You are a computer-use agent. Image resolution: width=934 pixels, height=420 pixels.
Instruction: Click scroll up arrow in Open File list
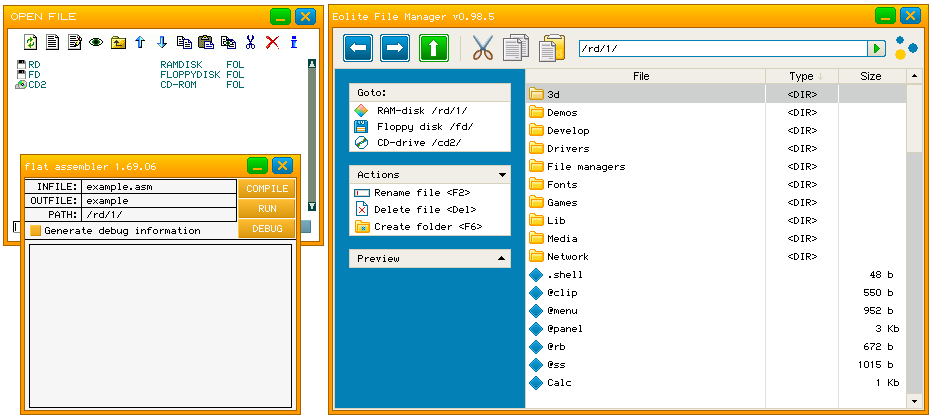click(x=312, y=64)
